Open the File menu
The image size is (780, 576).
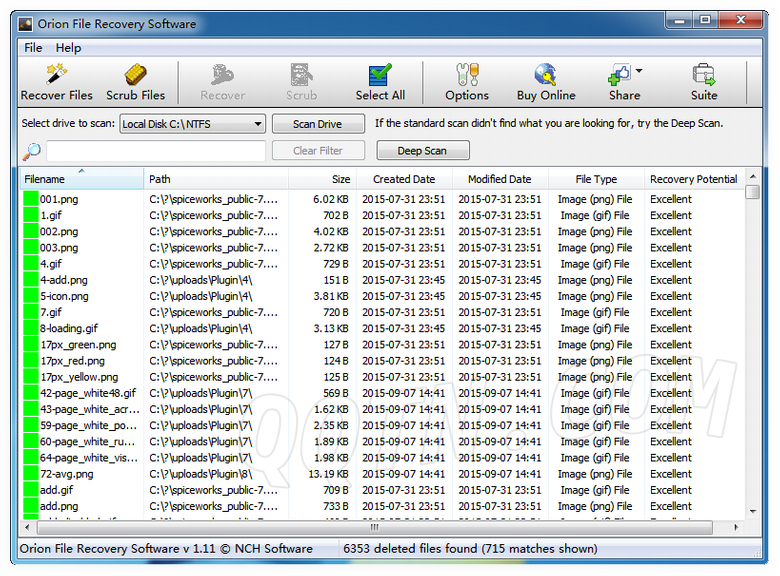point(33,48)
